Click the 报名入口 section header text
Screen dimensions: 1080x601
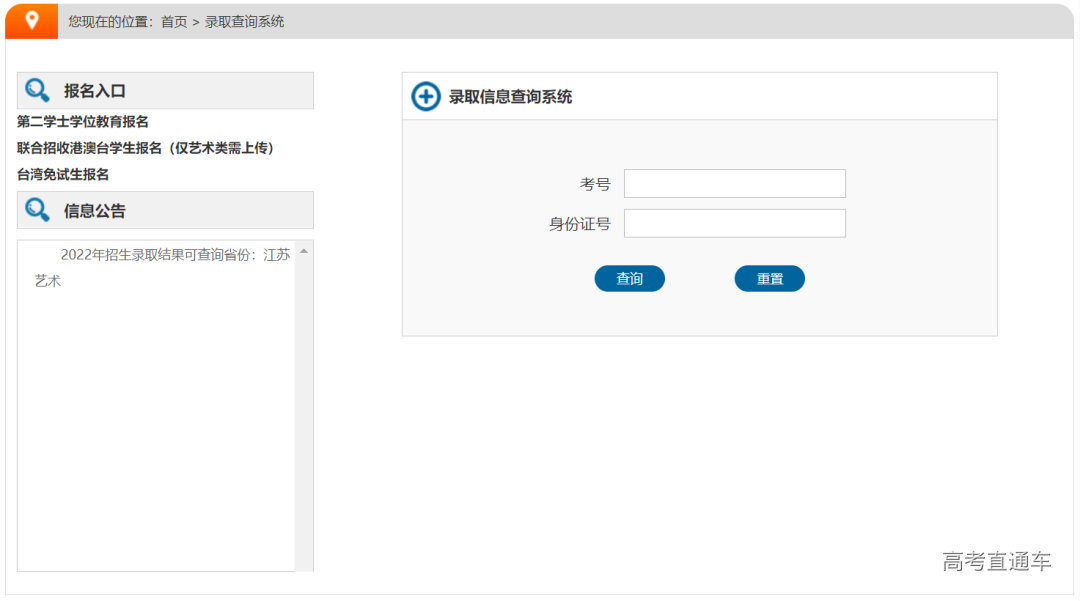coord(95,91)
